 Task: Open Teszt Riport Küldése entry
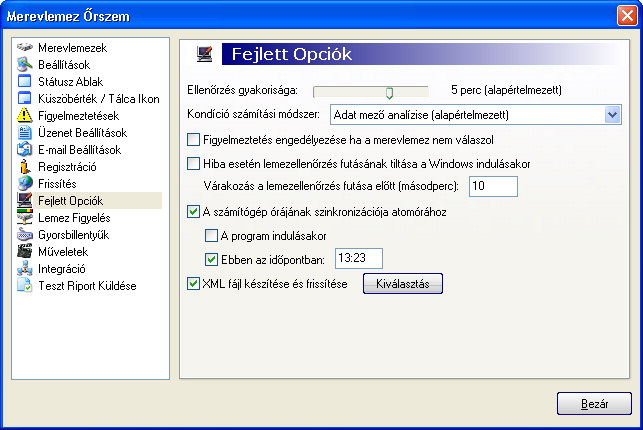click(87, 286)
